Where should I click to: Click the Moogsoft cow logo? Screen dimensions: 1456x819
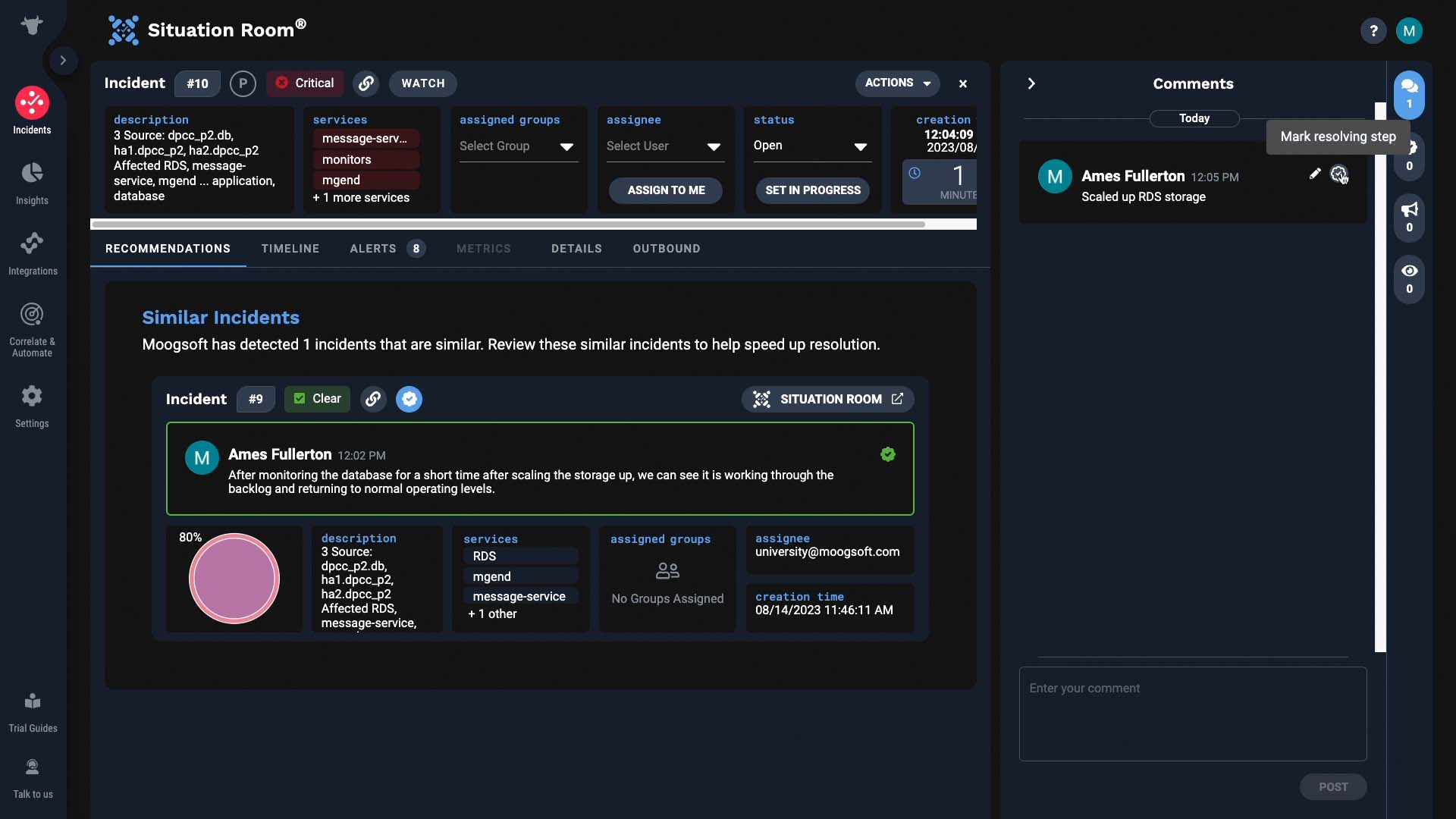tap(32, 25)
